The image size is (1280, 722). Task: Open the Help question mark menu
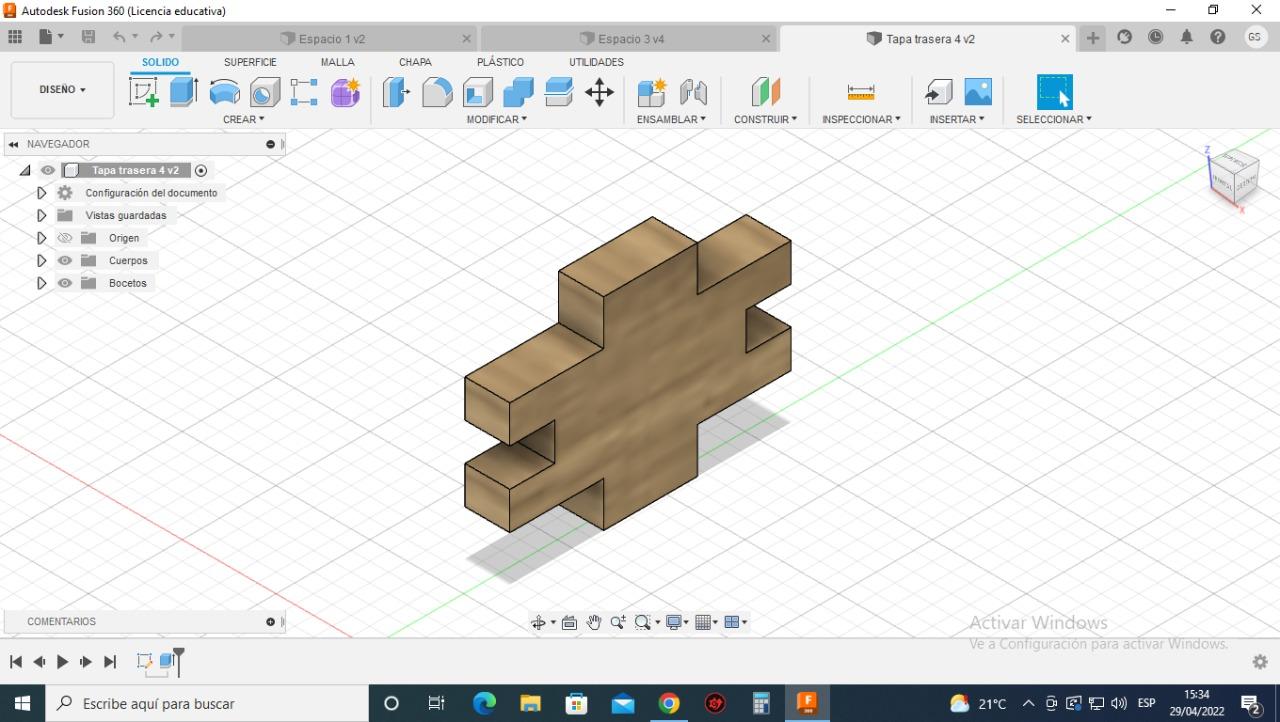(x=1217, y=38)
